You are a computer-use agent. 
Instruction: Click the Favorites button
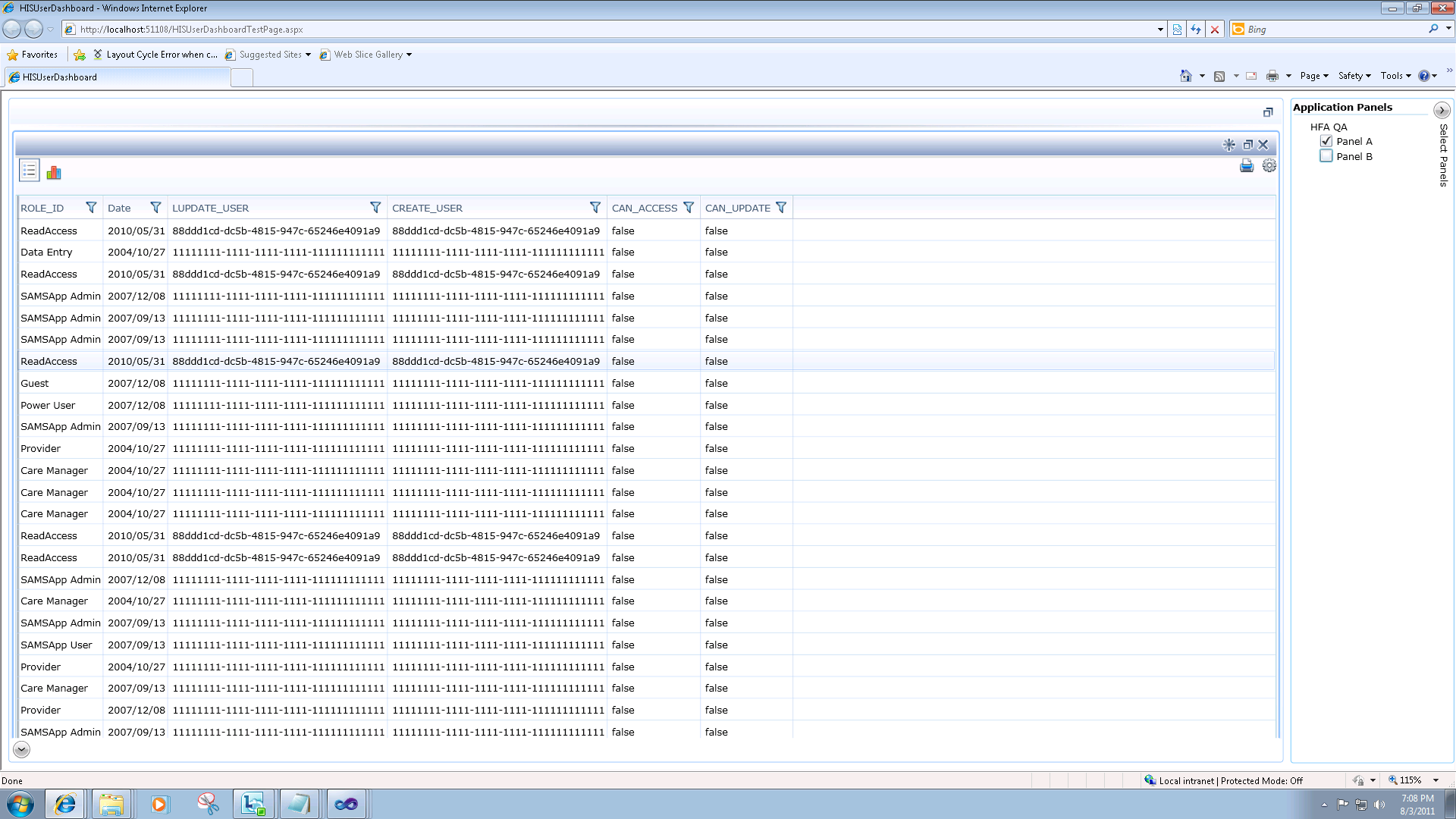pos(33,55)
